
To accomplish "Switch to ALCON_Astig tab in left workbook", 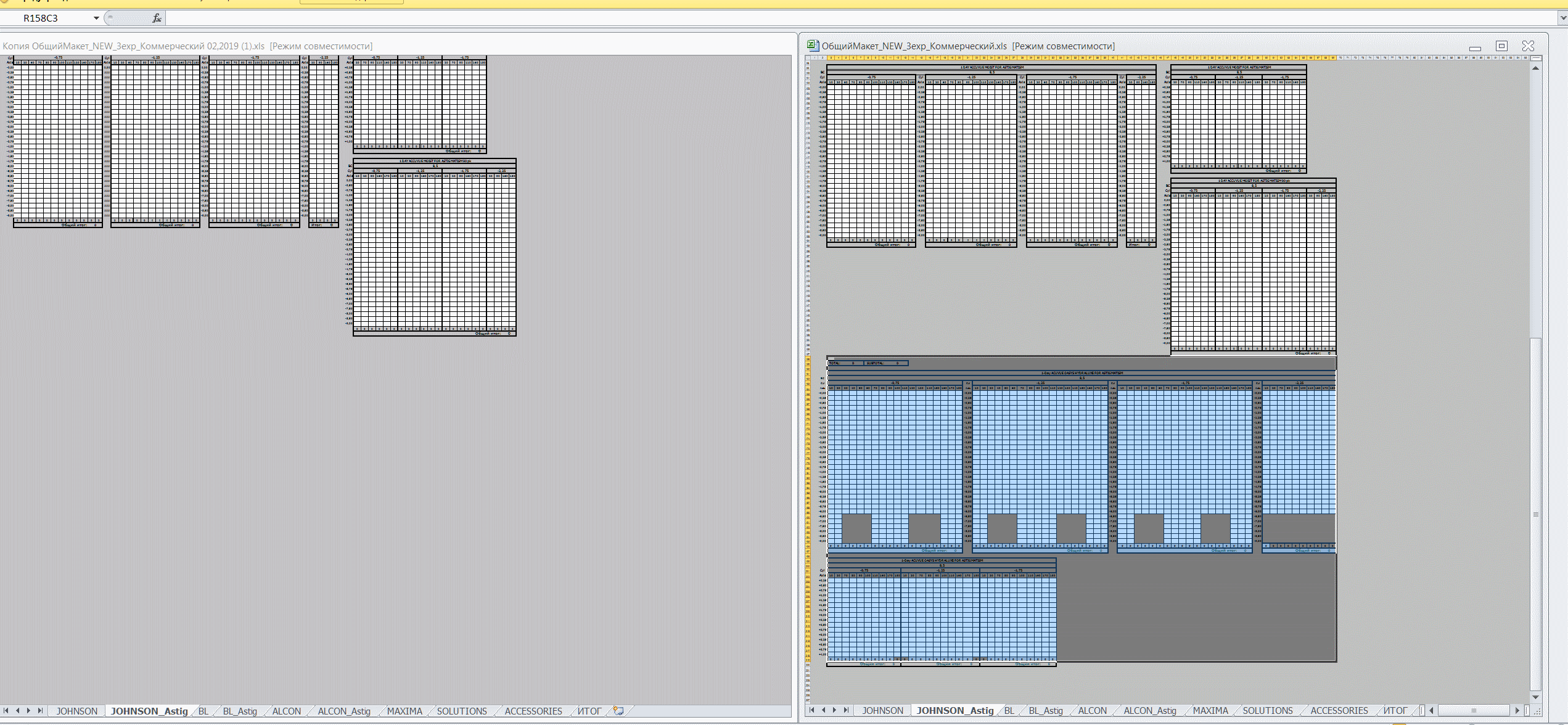I will 343,711.
